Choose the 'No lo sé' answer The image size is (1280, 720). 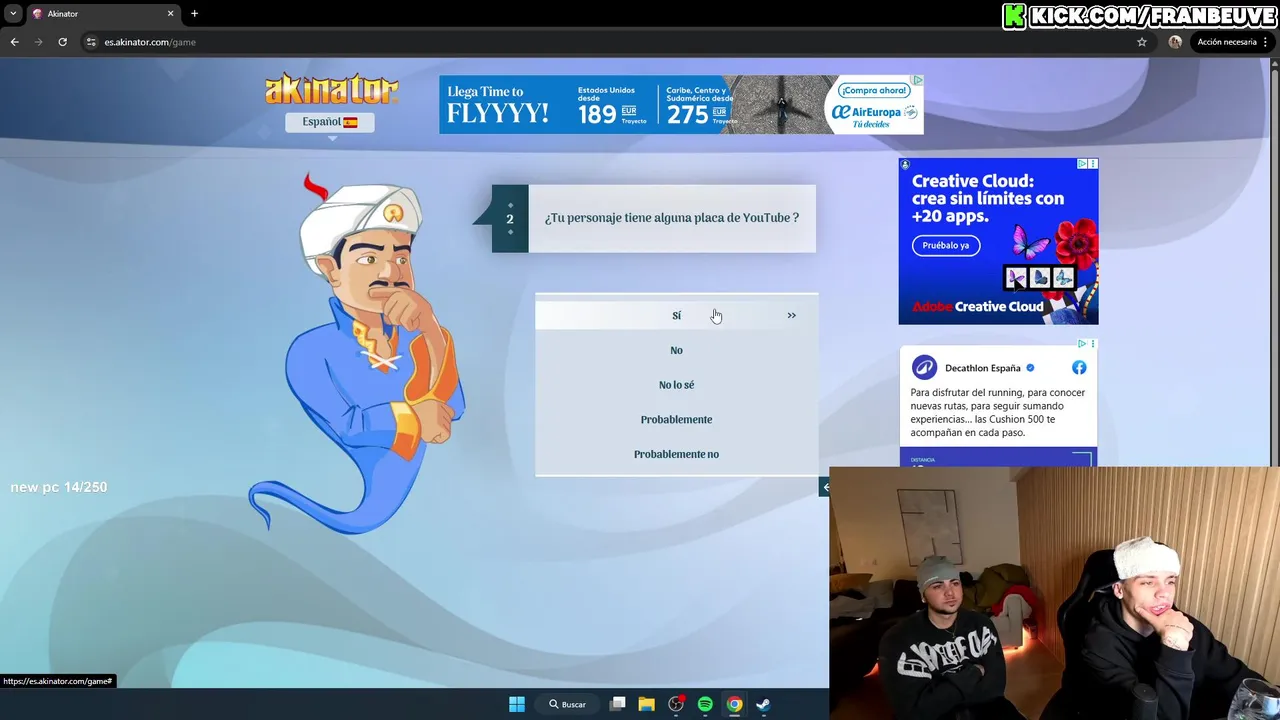[x=676, y=385]
